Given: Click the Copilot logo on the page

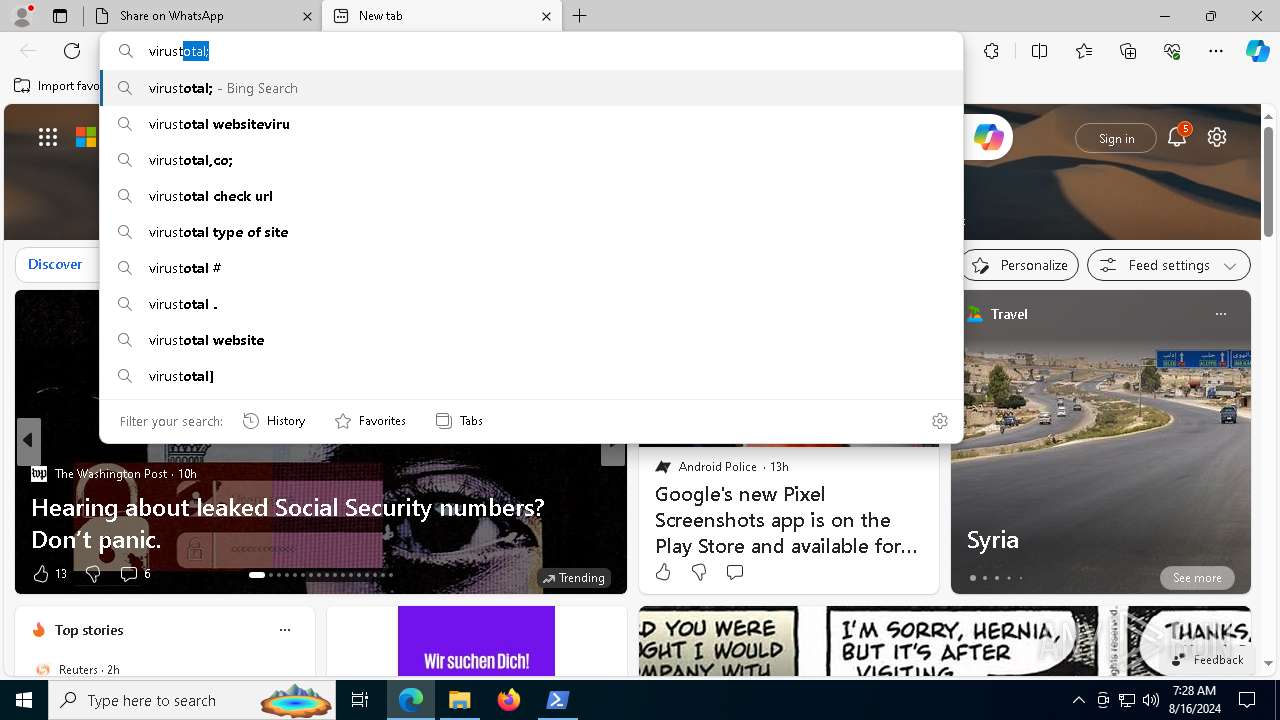Looking at the screenshot, I should (988, 138).
